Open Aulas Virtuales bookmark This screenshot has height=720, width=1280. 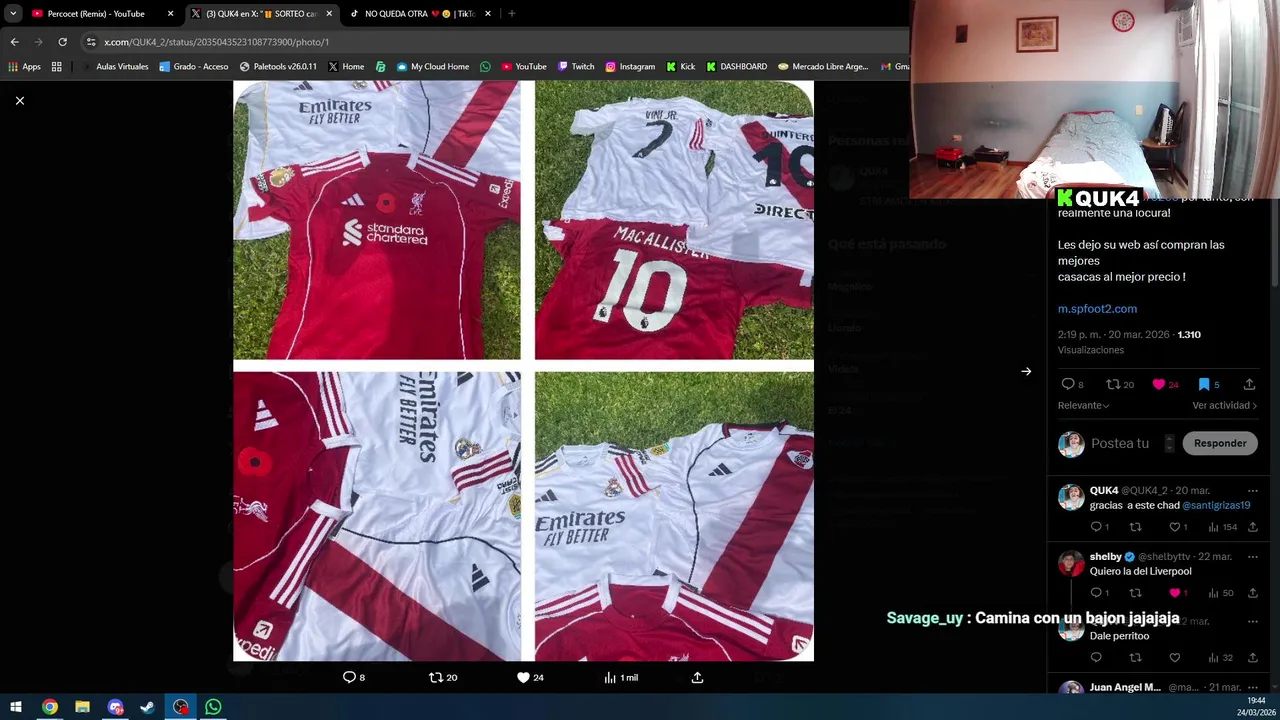pos(115,67)
